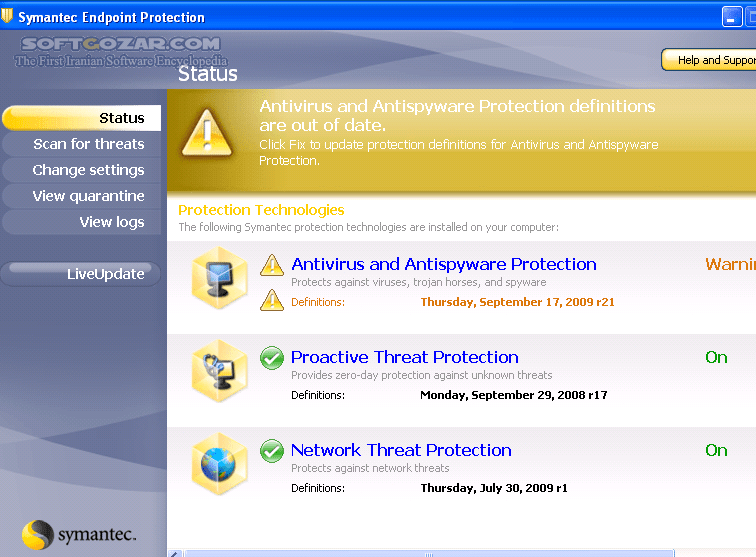Click warning icon beside orange Definitions label

[272, 300]
